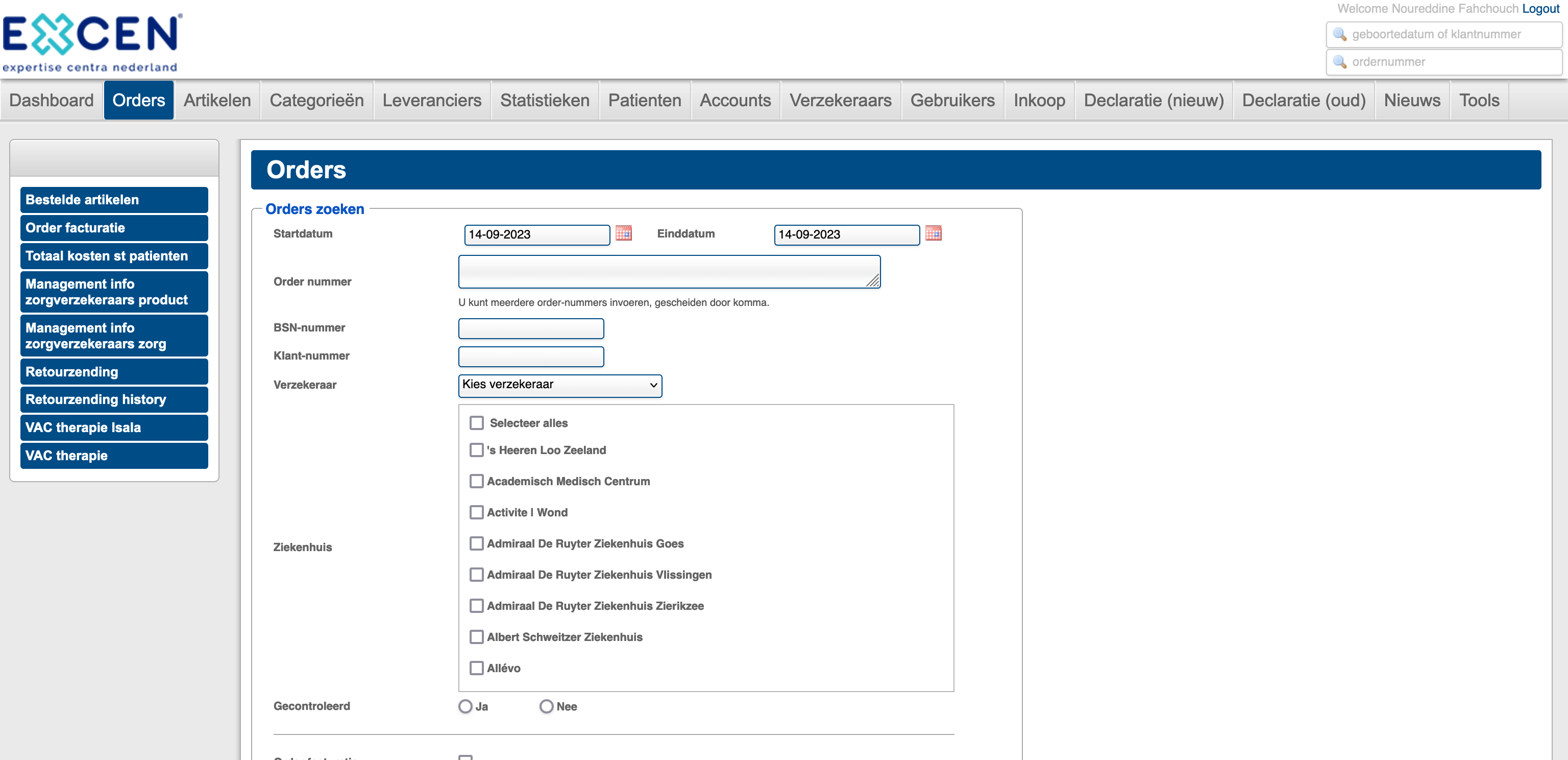This screenshot has height=760, width=1568.
Task: Click the BSN-nummer input field
Action: coord(531,329)
